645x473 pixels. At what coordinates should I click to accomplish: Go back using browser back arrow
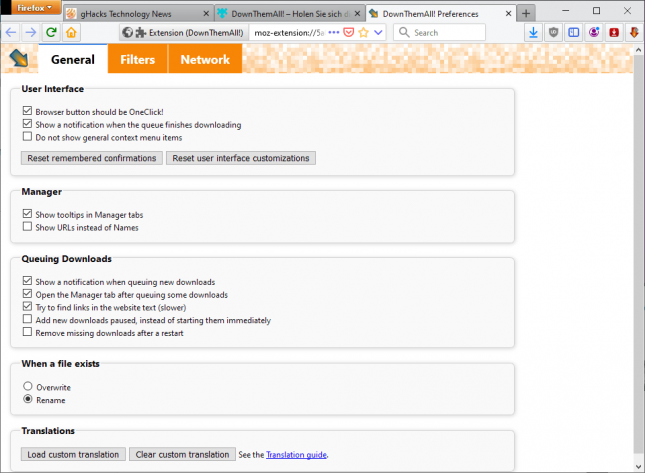[x=11, y=32]
